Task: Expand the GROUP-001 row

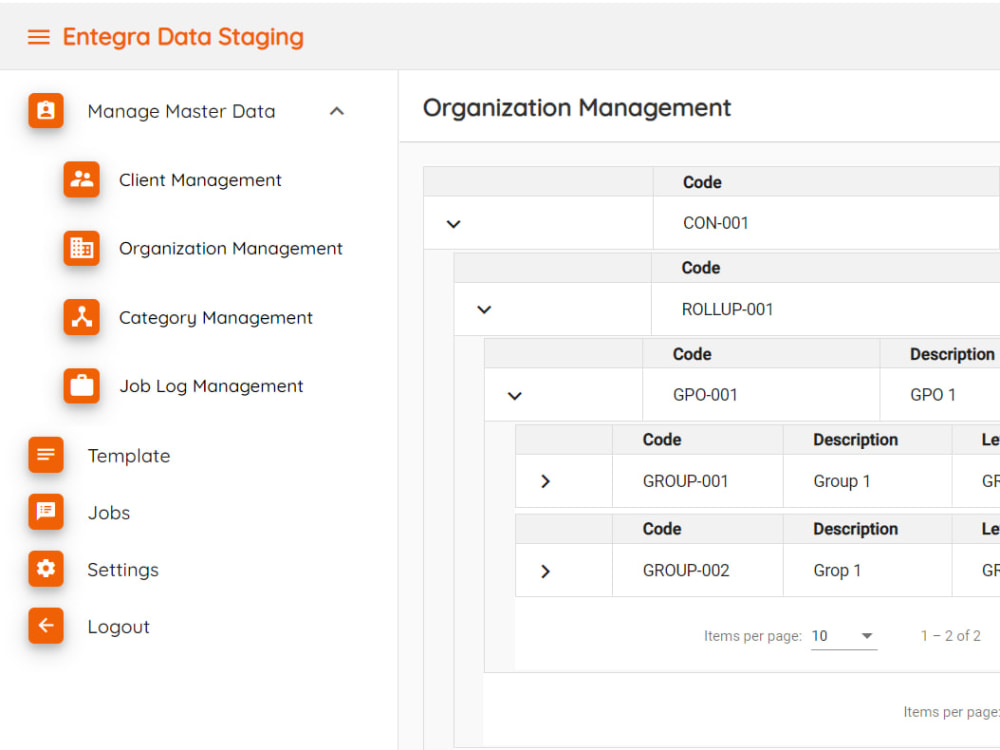Action: click(545, 482)
